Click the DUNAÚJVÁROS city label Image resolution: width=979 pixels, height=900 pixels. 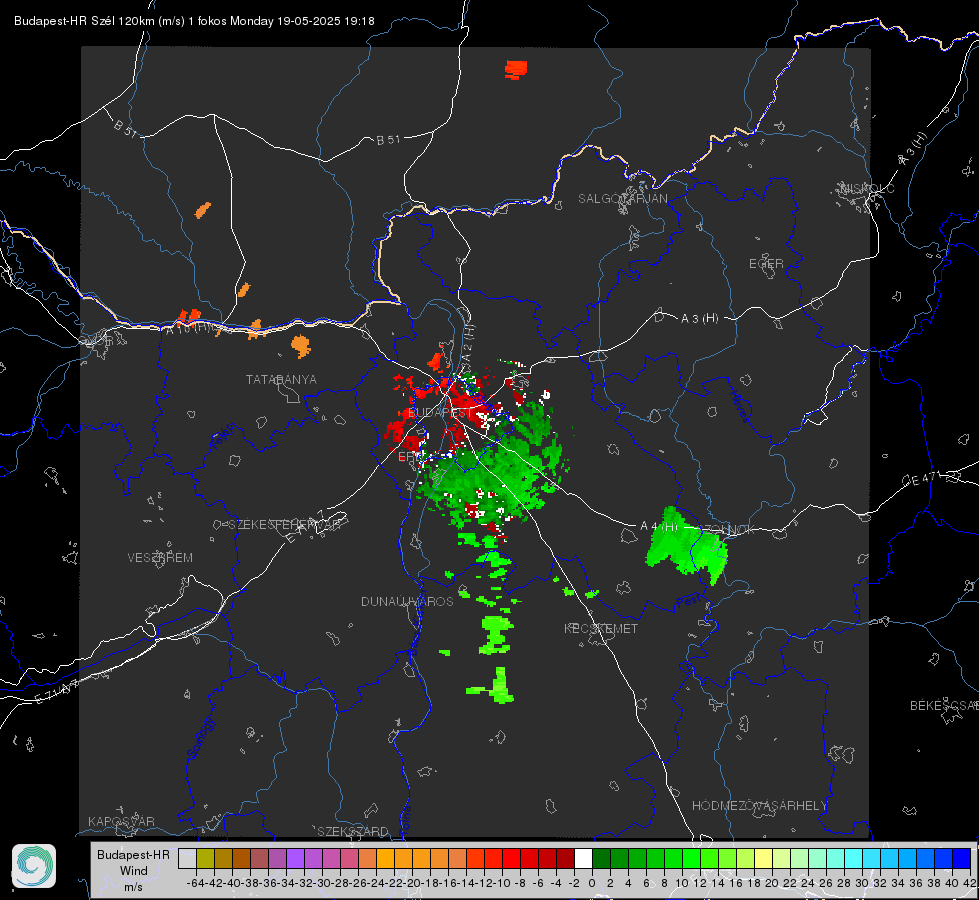407,601
